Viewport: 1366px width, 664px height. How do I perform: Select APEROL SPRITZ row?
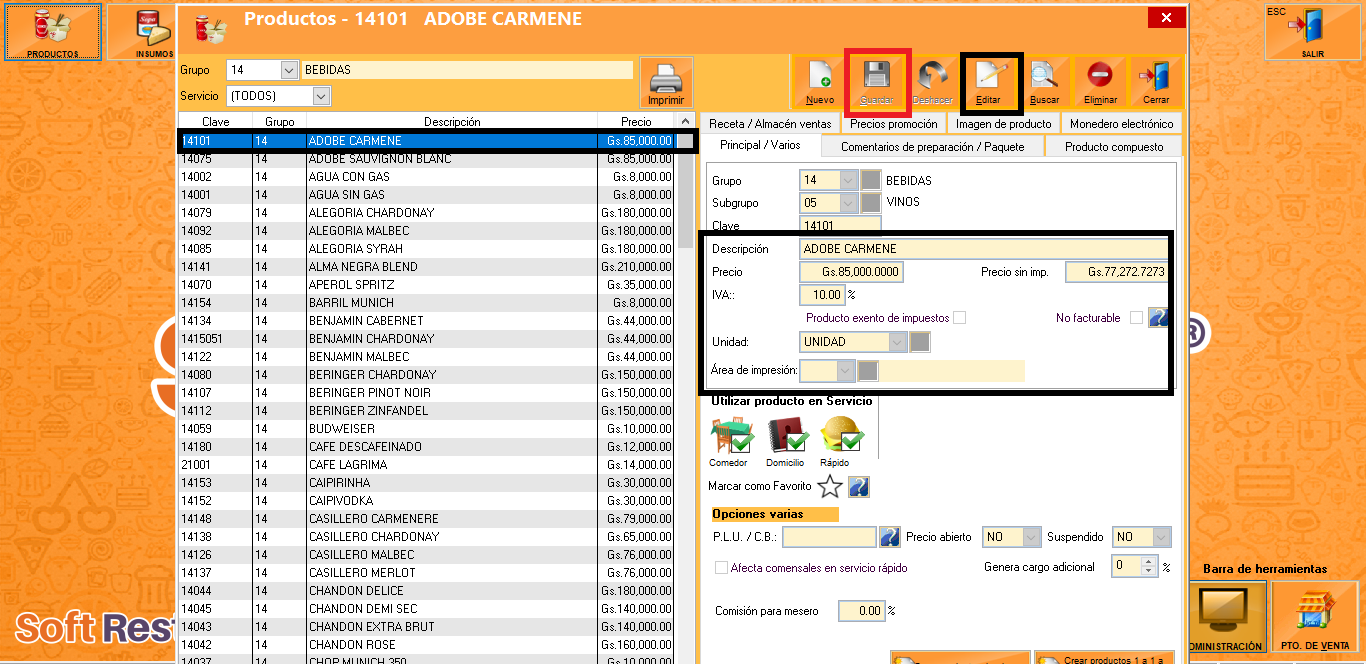coord(427,285)
